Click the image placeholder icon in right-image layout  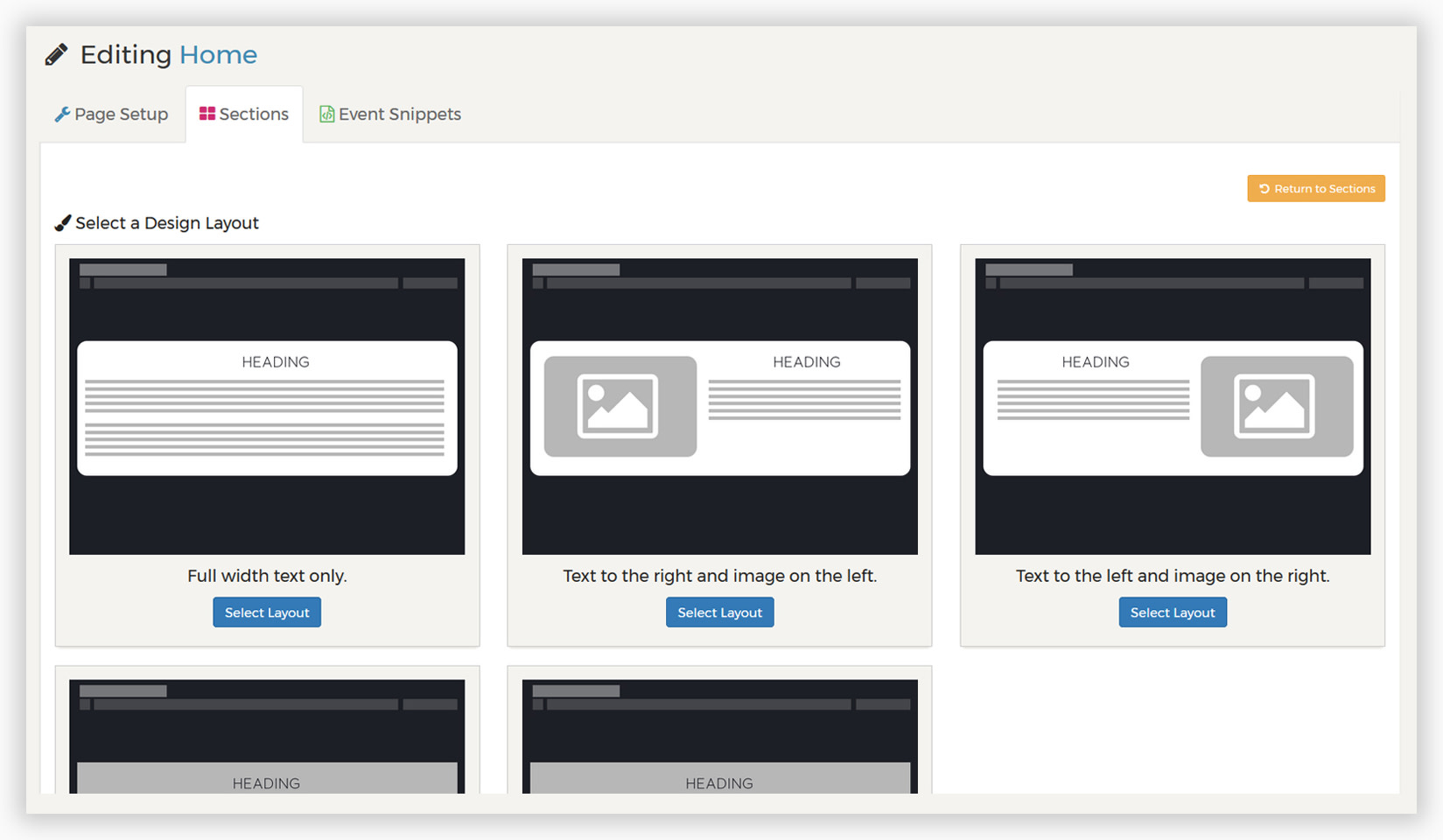point(1274,406)
